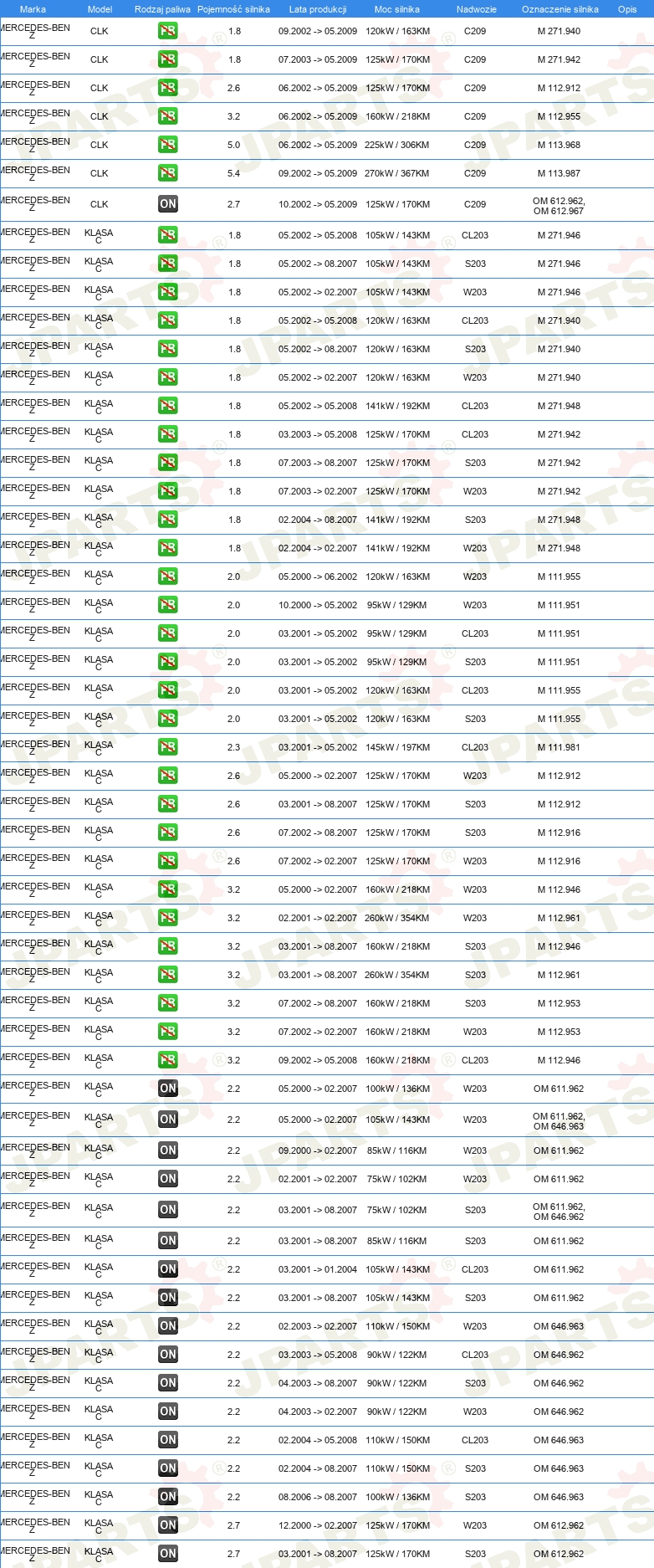Select the 09.2002 -> 05.2008 production years
654x1568 pixels.
(318, 1060)
